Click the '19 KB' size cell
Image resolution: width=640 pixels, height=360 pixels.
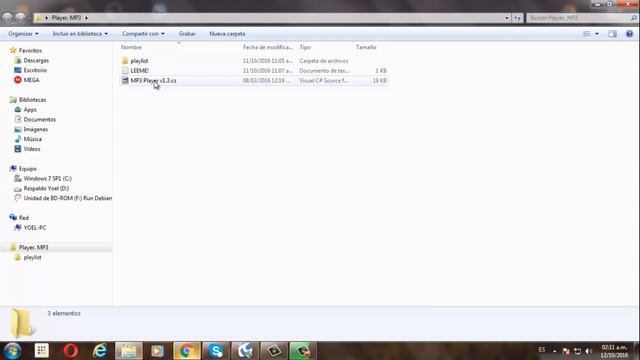380,80
